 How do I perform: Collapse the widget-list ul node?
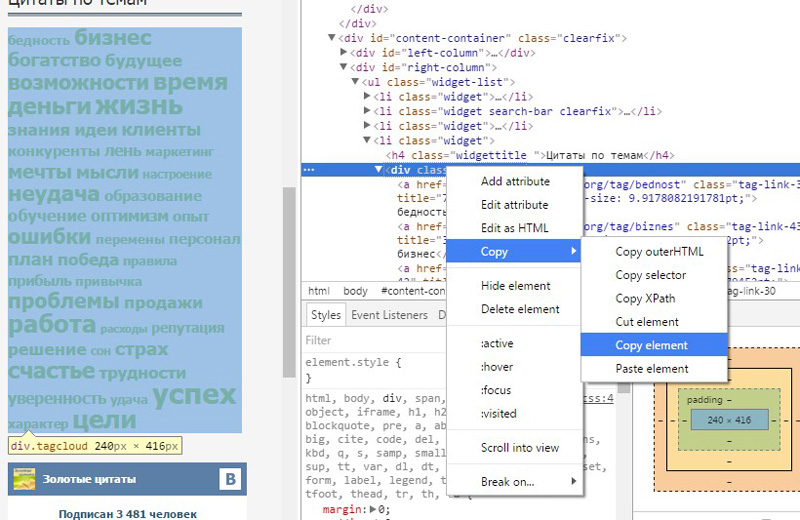[357, 81]
